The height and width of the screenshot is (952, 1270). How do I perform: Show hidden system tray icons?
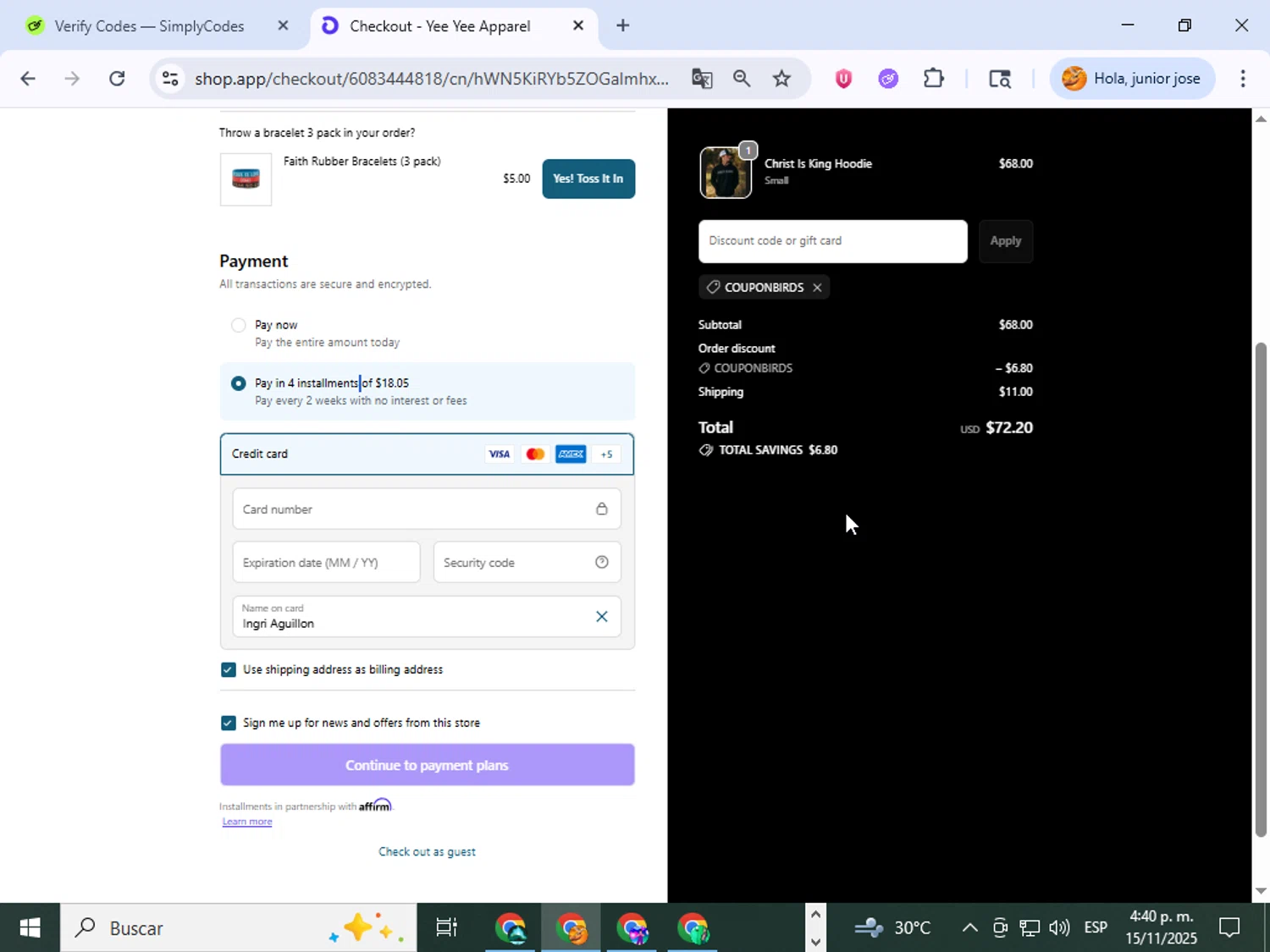tap(970, 928)
